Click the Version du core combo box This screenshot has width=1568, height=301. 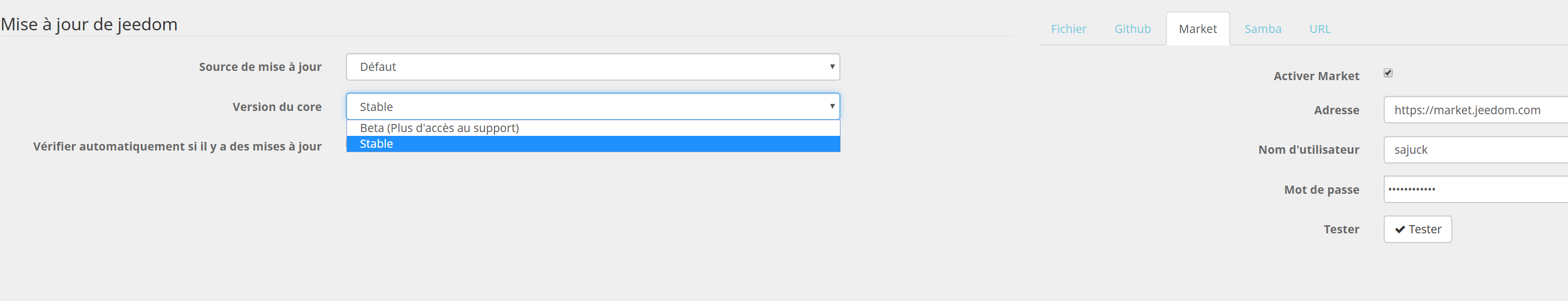[x=592, y=107]
